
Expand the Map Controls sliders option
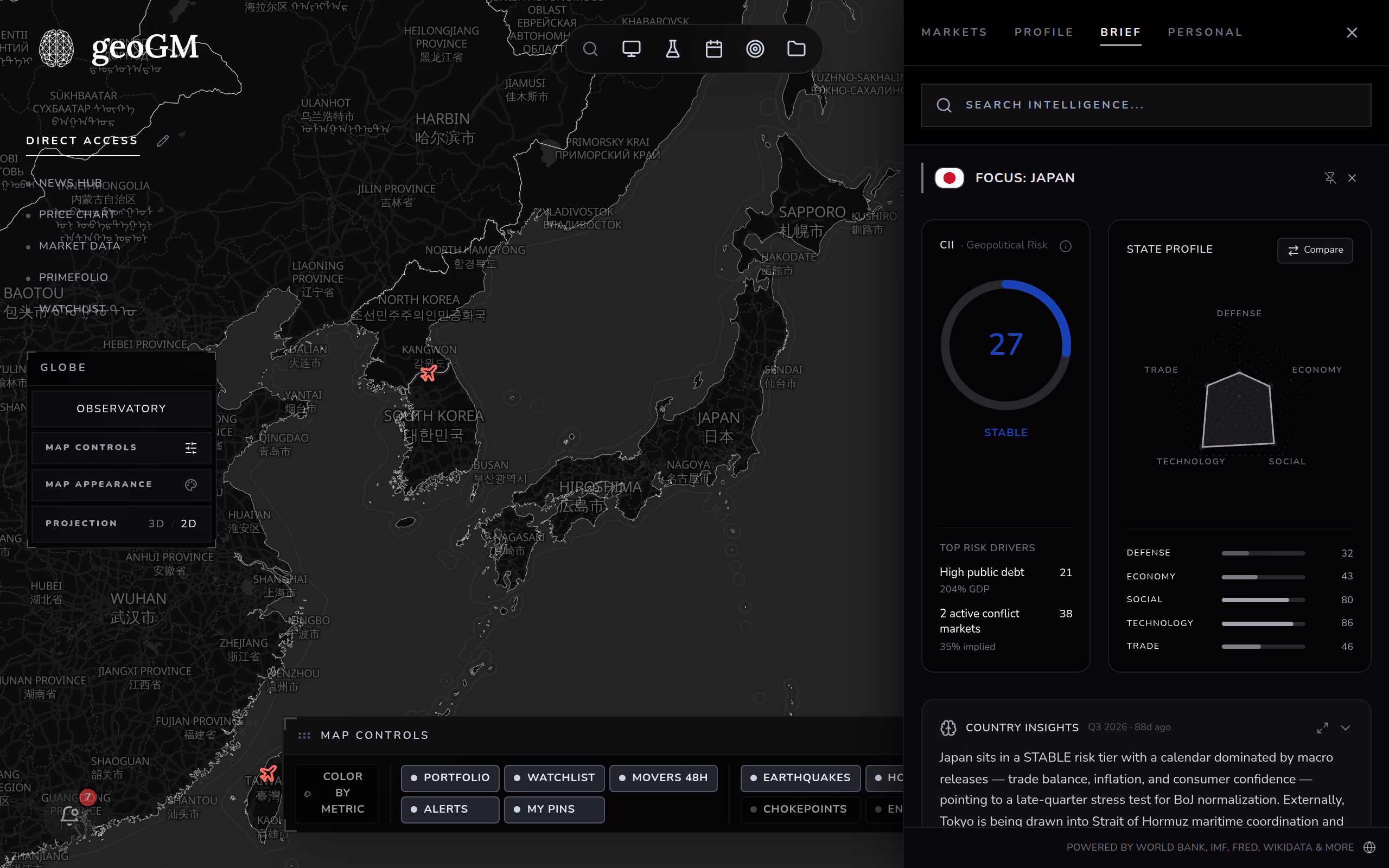click(x=121, y=448)
